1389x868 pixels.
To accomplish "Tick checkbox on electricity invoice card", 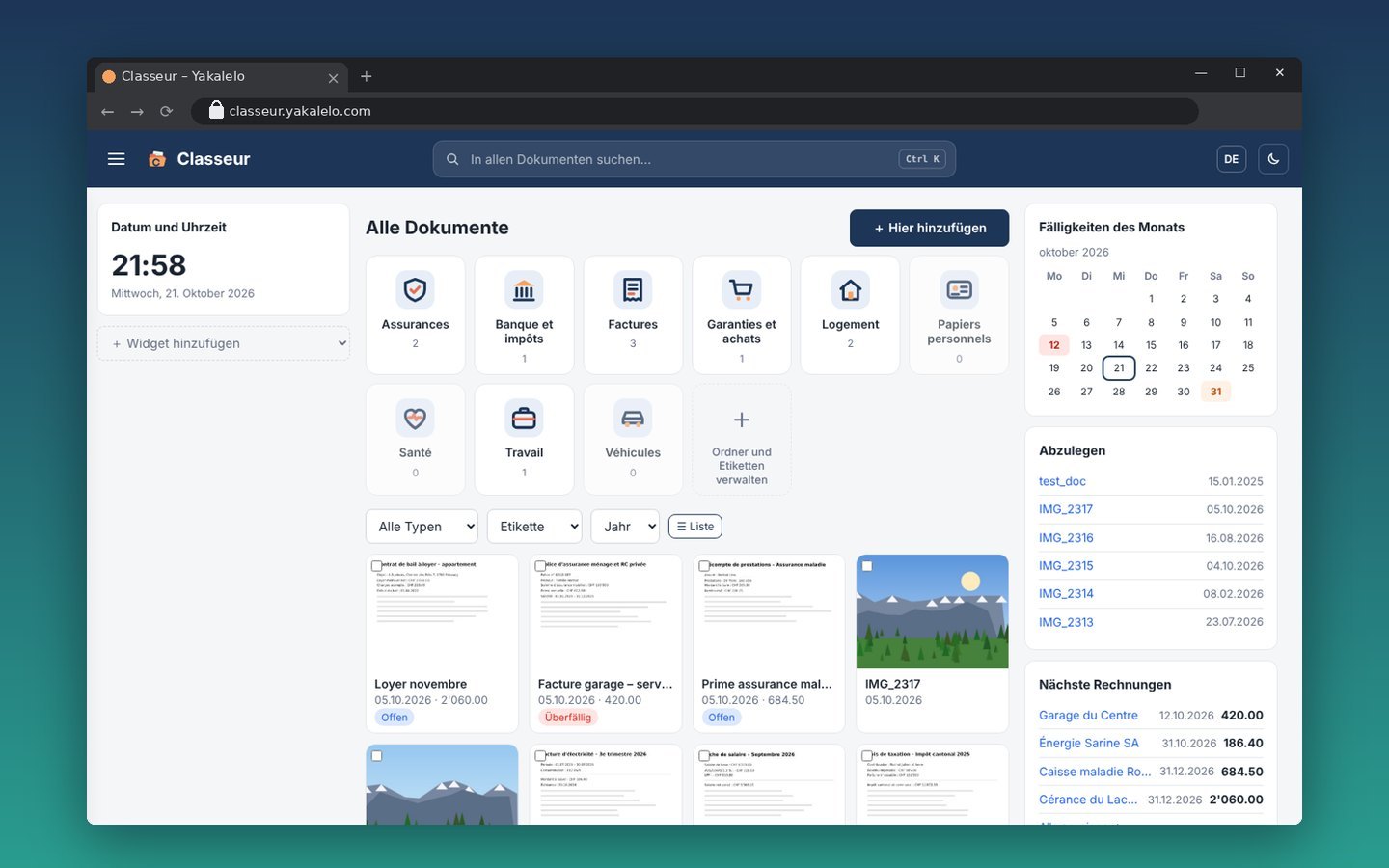I will point(540,756).
